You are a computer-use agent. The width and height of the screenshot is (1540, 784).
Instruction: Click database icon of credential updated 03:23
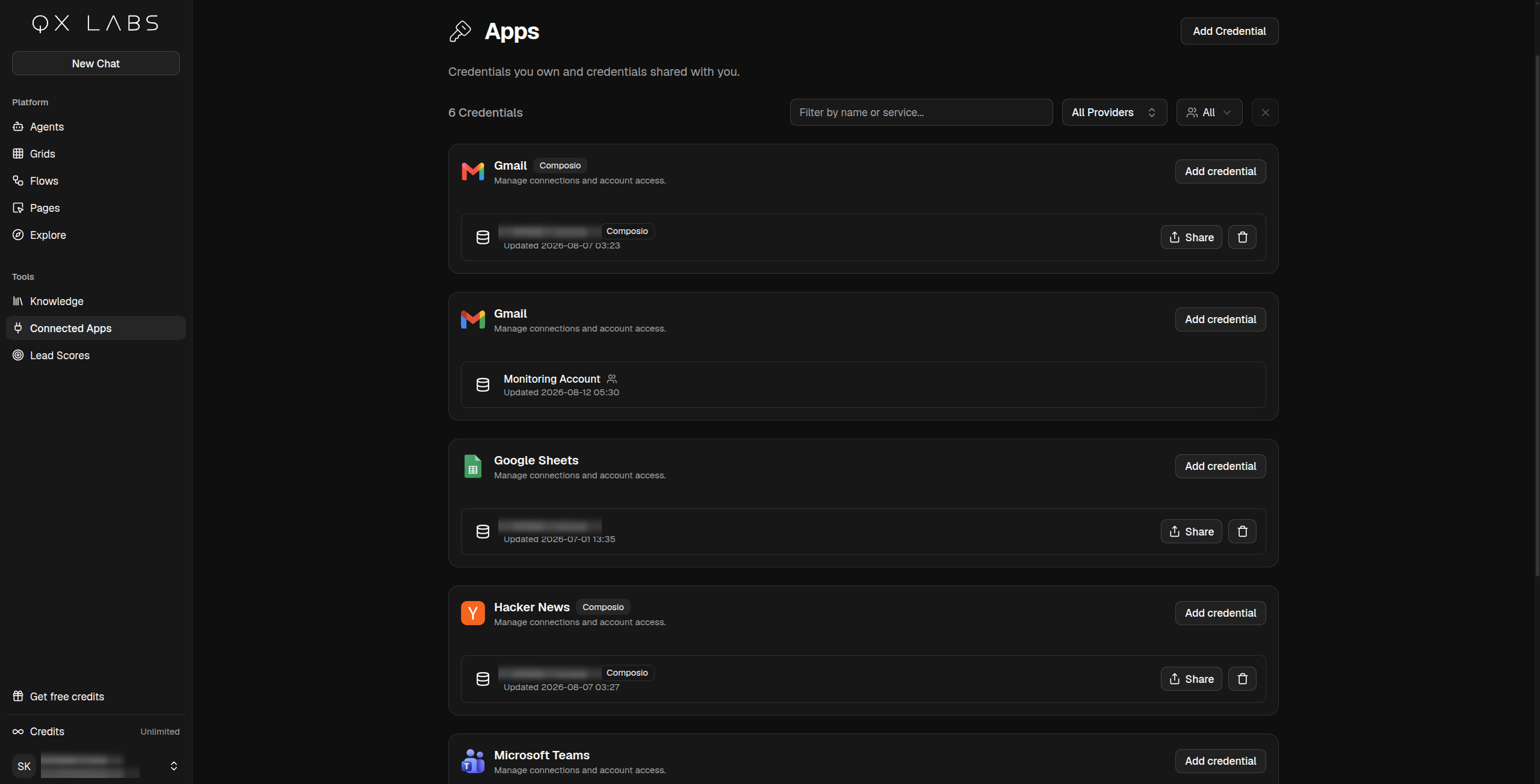pyautogui.click(x=483, y=238)
